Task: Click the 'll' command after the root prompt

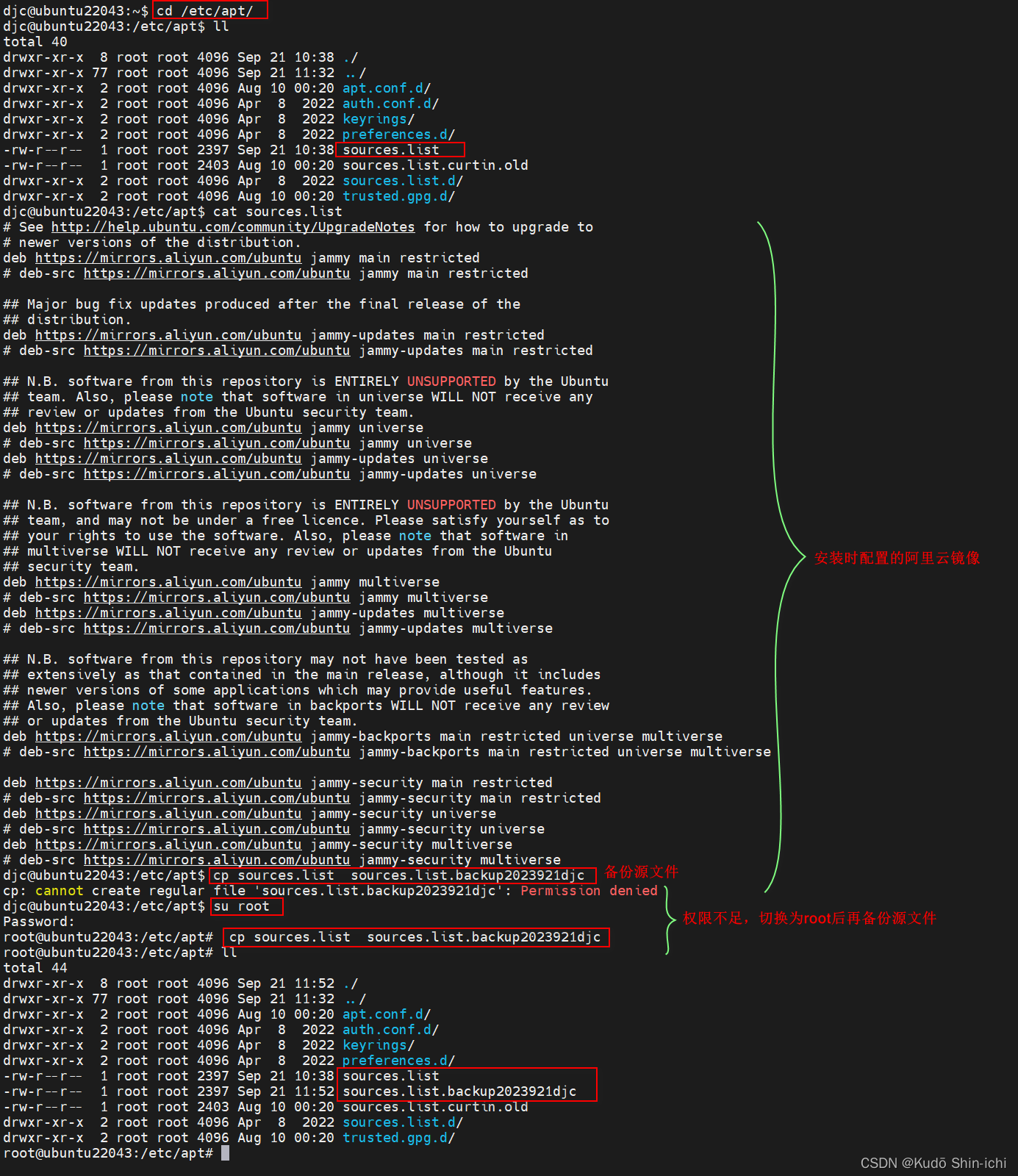Action: 229,953
